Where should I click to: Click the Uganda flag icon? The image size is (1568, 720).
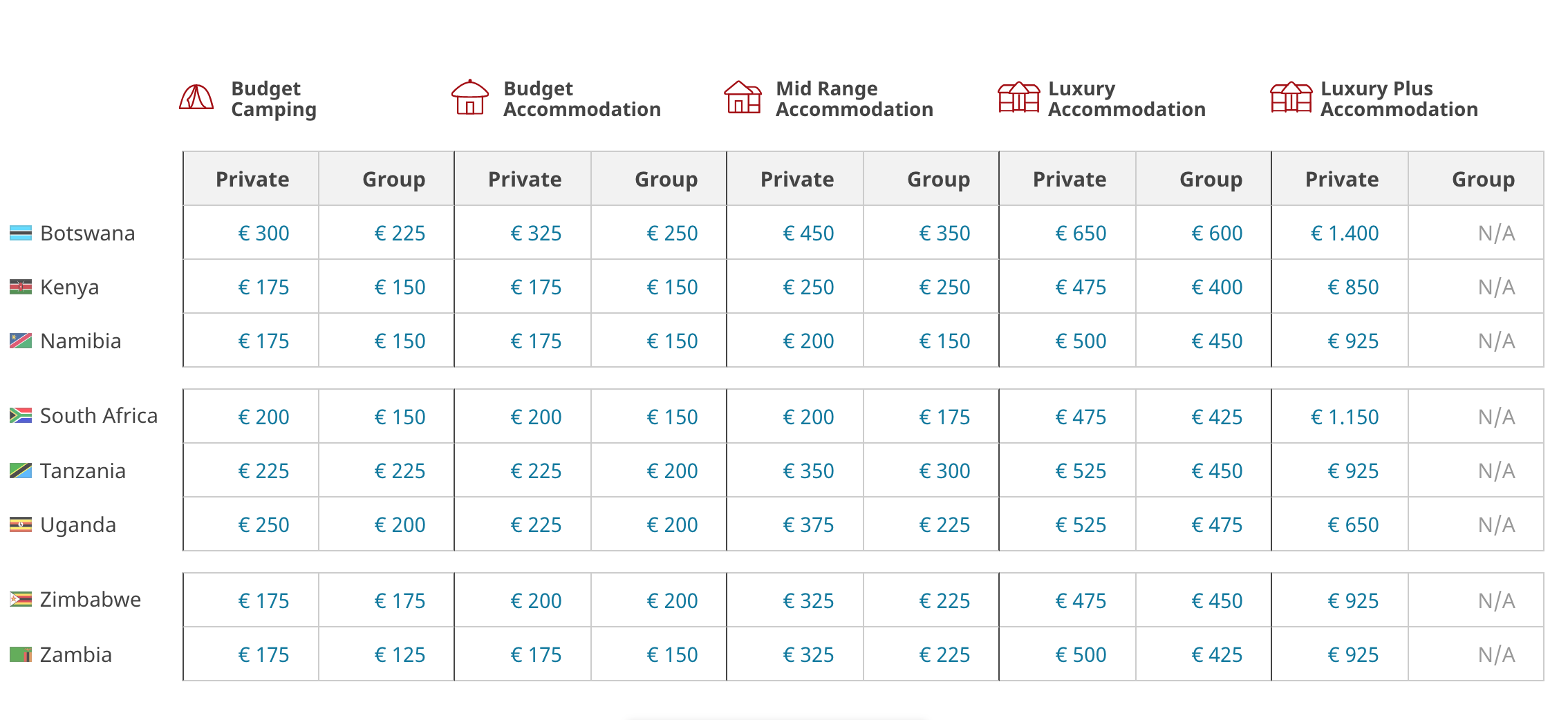(x=21, y=525)
